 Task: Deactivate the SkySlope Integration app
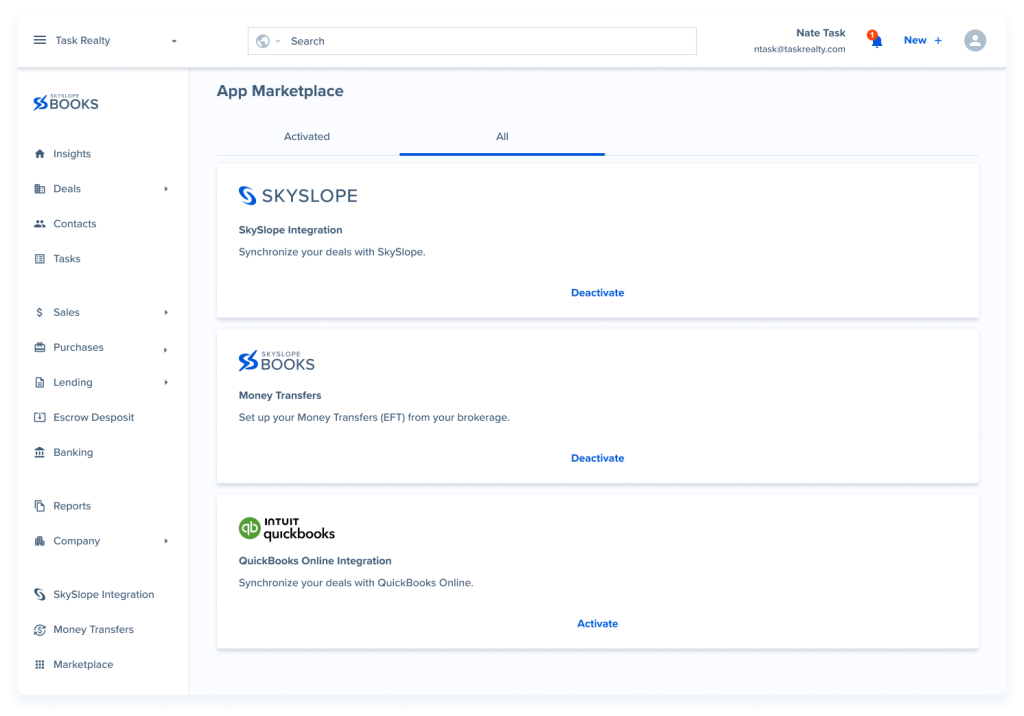597,293
